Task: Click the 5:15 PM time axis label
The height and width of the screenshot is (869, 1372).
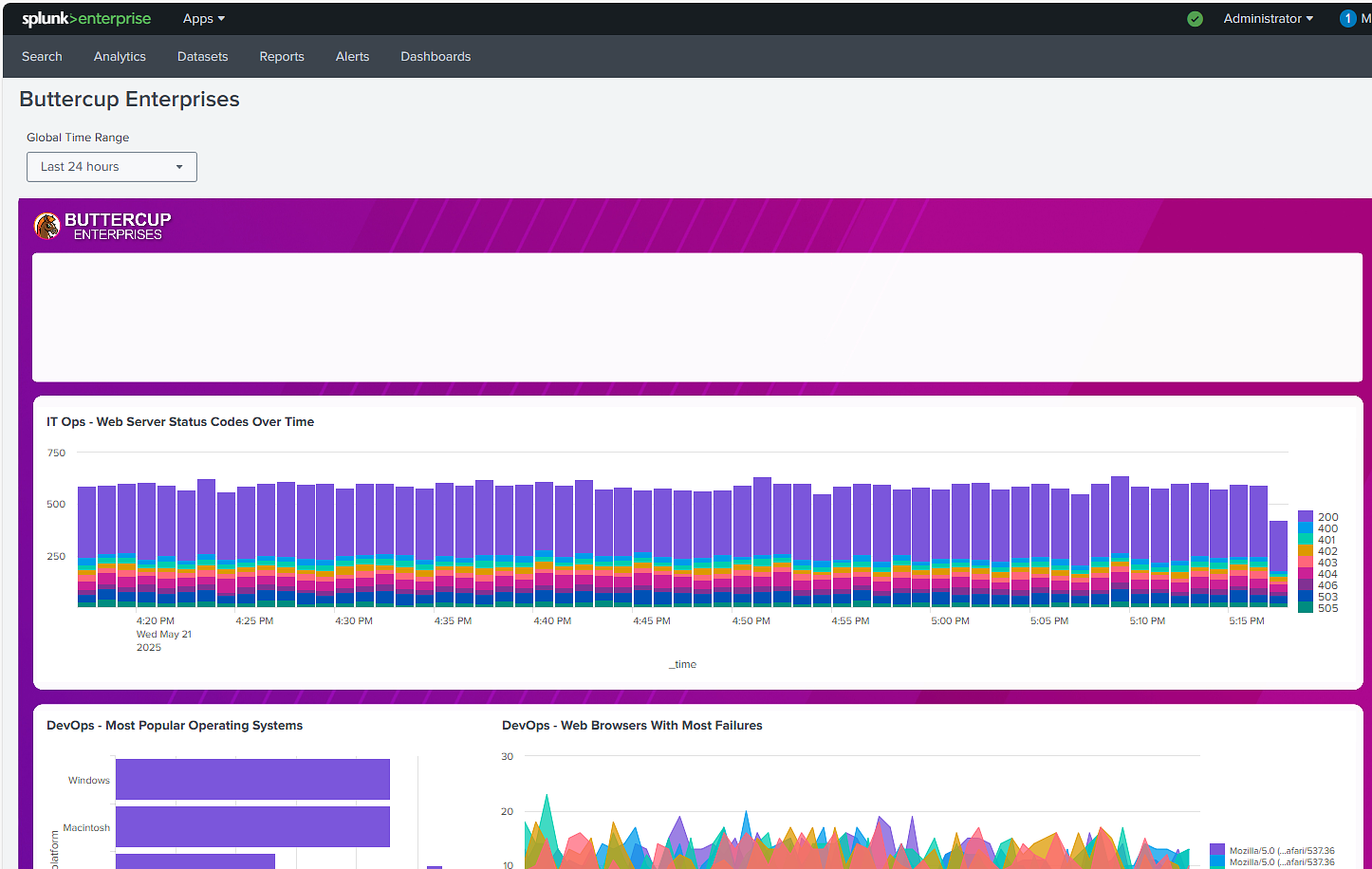Action: coord(1247,621)
